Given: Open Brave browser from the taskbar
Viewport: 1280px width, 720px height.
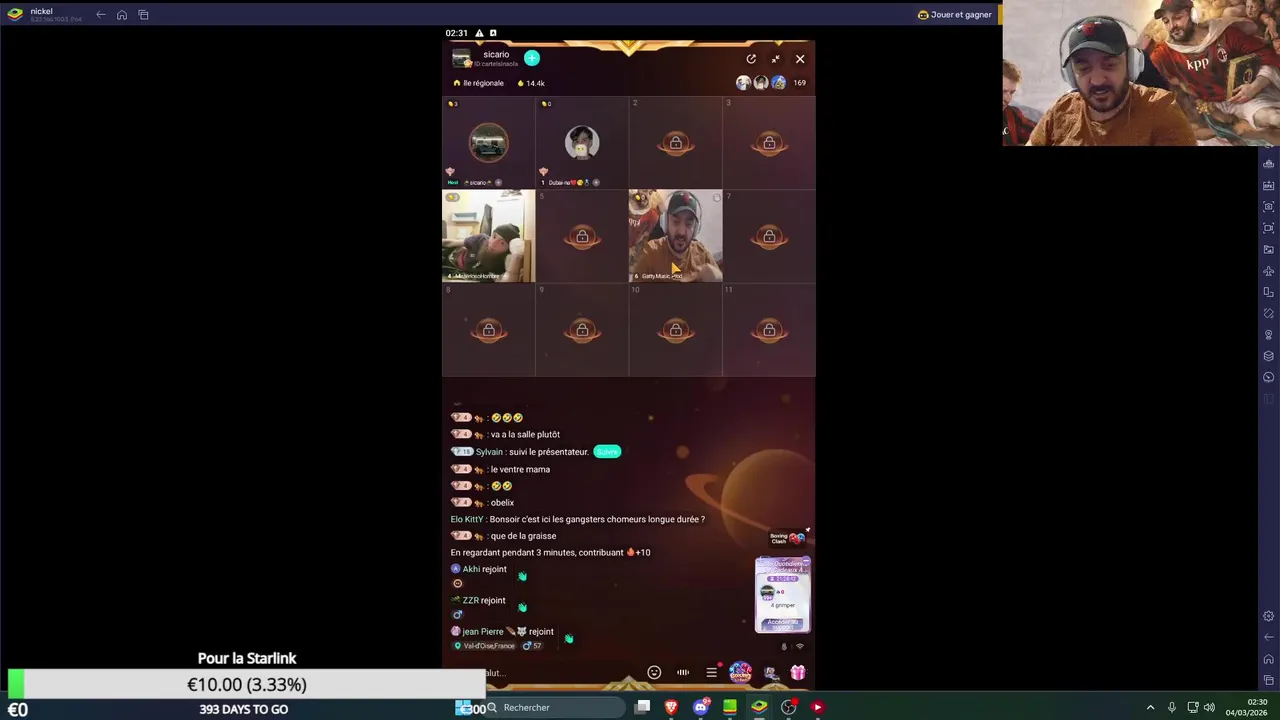Looking at the screenshot, I should click(x=672, y=708).
